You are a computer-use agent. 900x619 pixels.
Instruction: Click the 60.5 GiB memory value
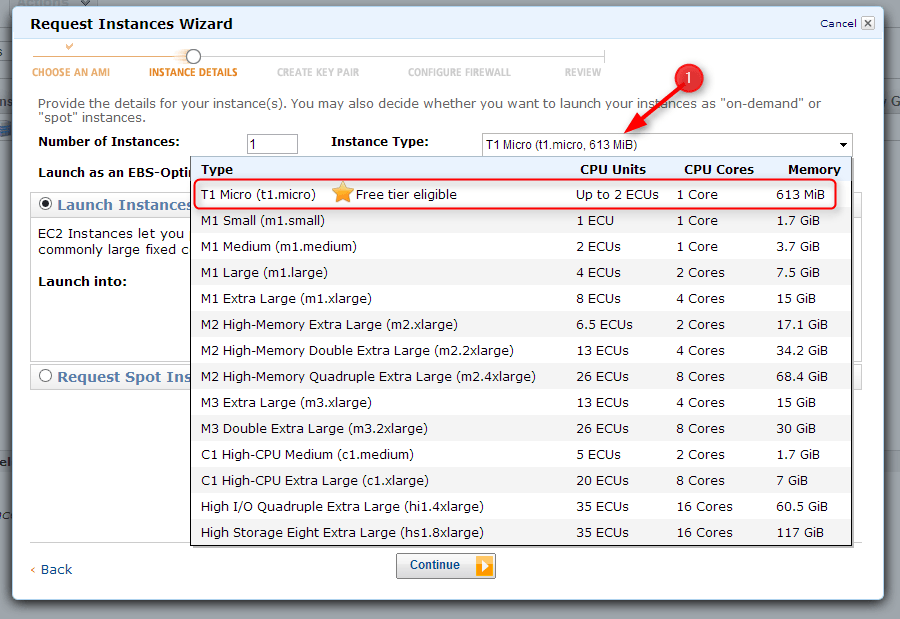click(x=802, y=506)
